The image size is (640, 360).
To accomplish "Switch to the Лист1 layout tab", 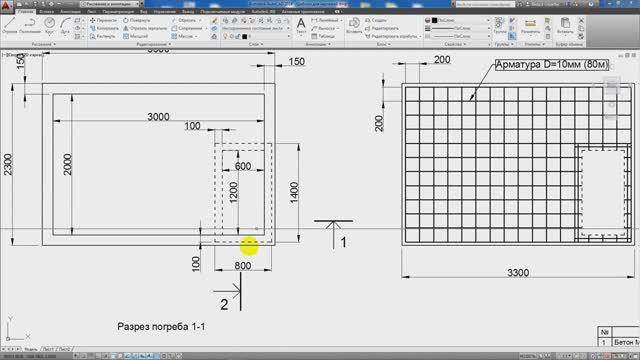I will (48, 349).
